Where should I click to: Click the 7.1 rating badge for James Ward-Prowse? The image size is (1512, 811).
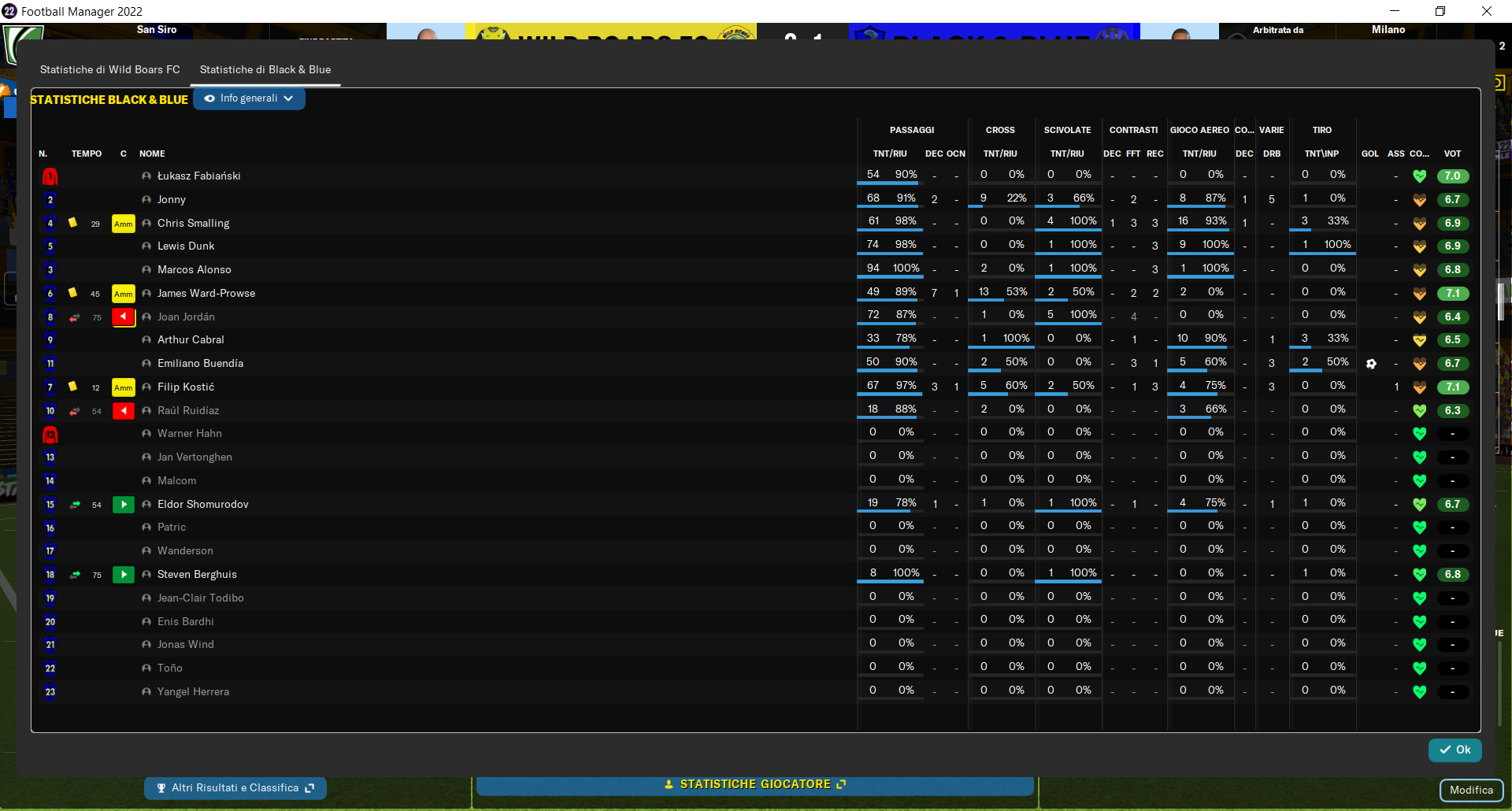(1452, 294)
